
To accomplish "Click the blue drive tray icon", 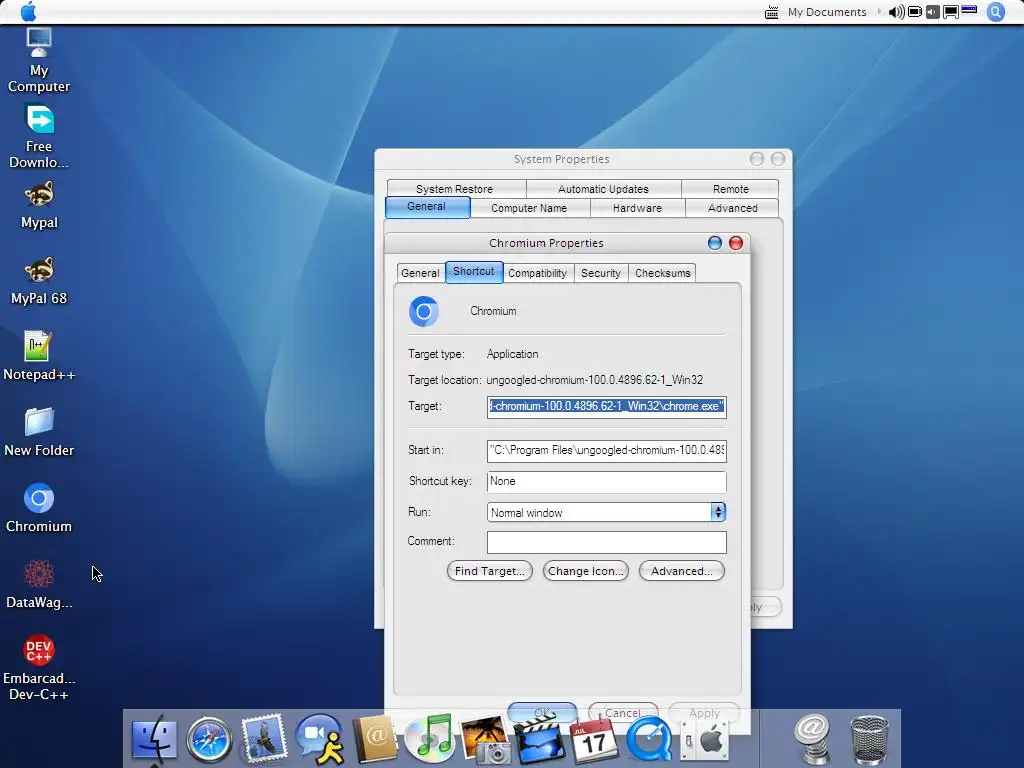I will [969, 10].
